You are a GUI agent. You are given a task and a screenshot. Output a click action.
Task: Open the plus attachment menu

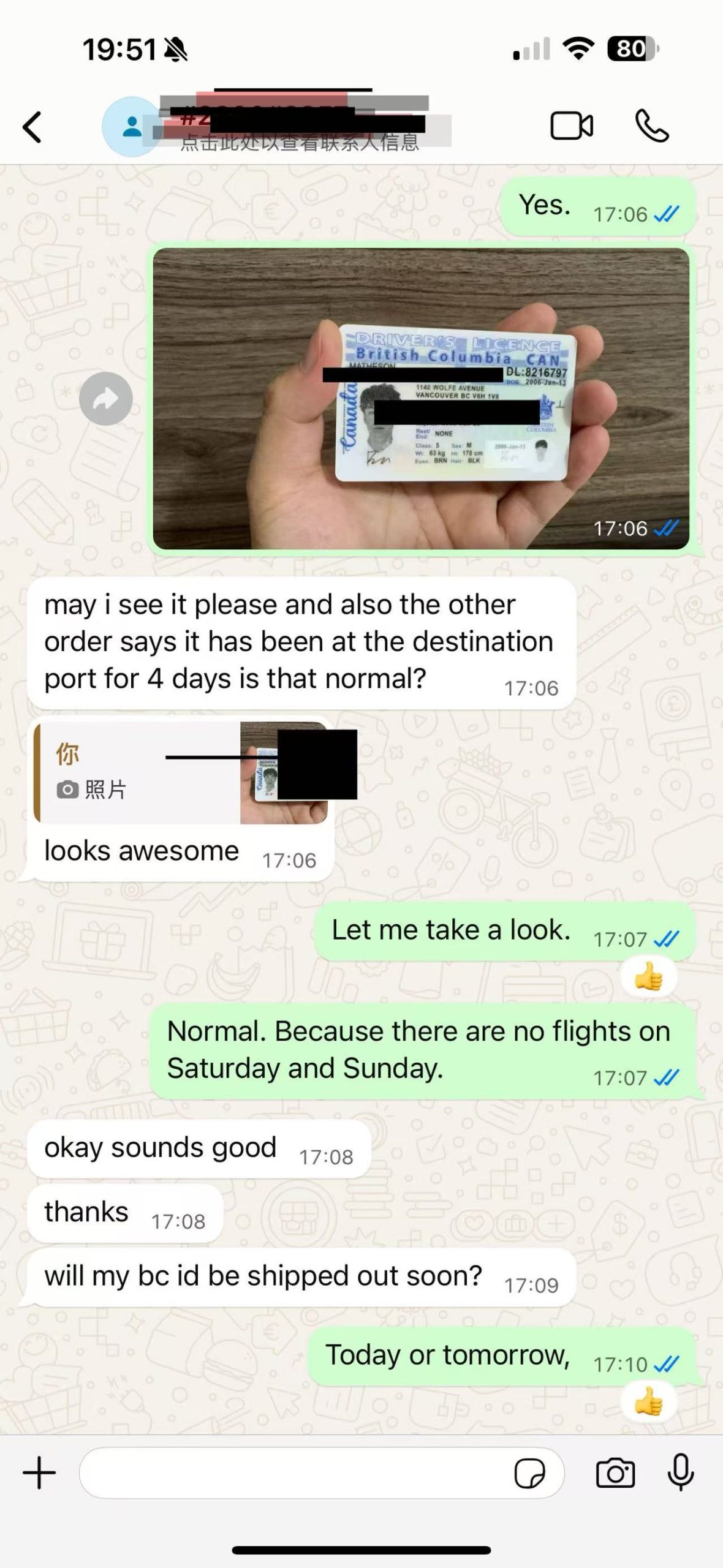pos(39,1472)
